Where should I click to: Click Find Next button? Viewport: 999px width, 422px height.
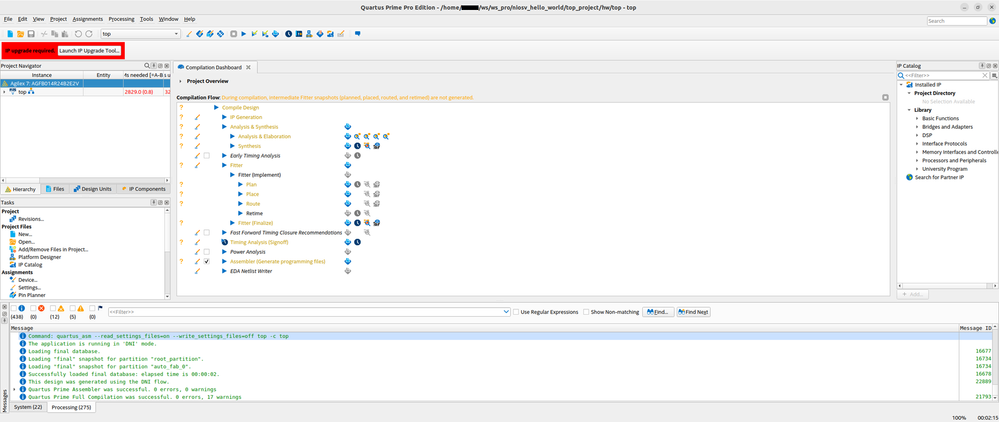click(693, 312)
